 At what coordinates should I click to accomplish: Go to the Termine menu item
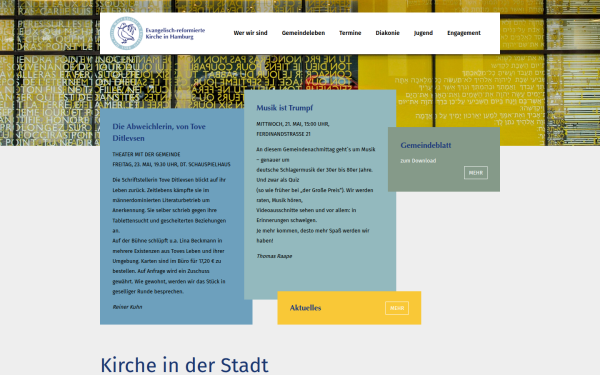point(350,33)
